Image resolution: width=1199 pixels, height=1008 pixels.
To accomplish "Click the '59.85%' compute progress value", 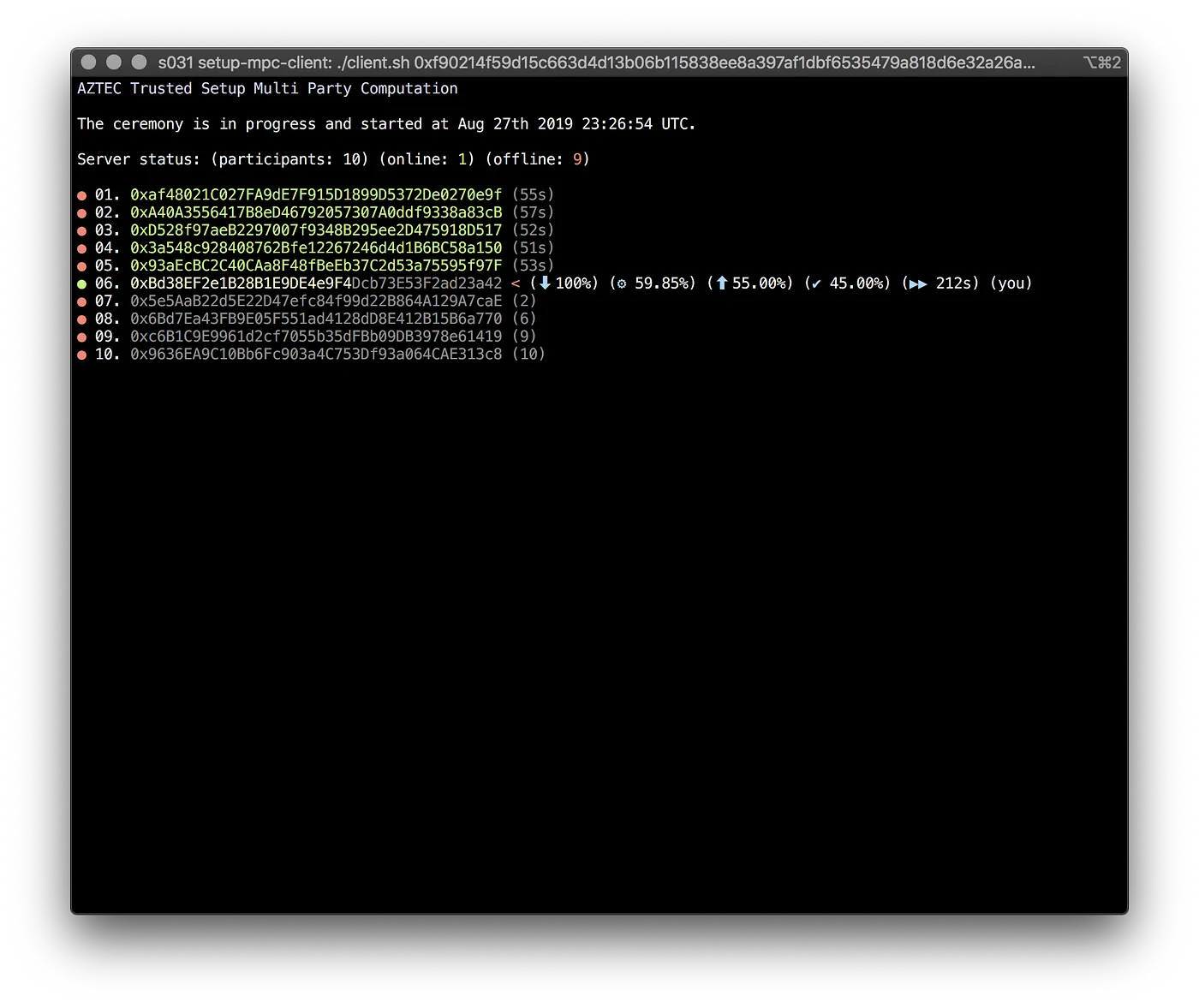I will click(661, 283).
